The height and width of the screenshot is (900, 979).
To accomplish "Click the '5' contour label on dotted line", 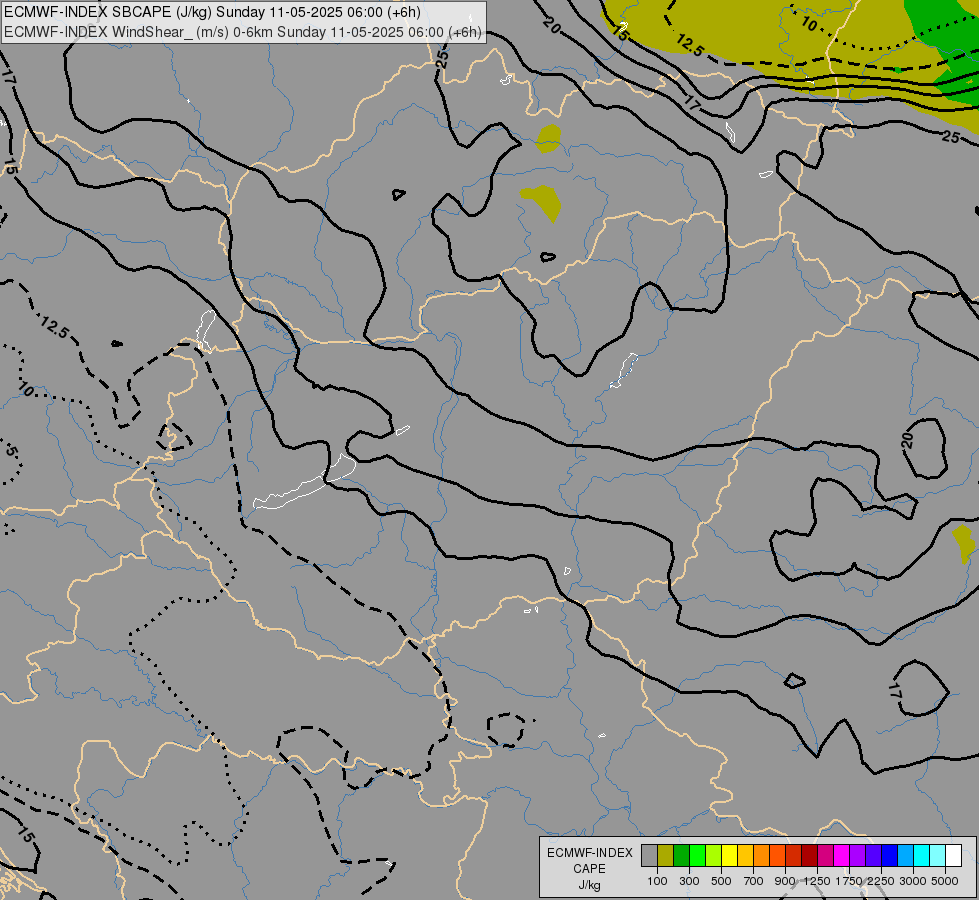I will pyautogui.click(x=11, y=451).
